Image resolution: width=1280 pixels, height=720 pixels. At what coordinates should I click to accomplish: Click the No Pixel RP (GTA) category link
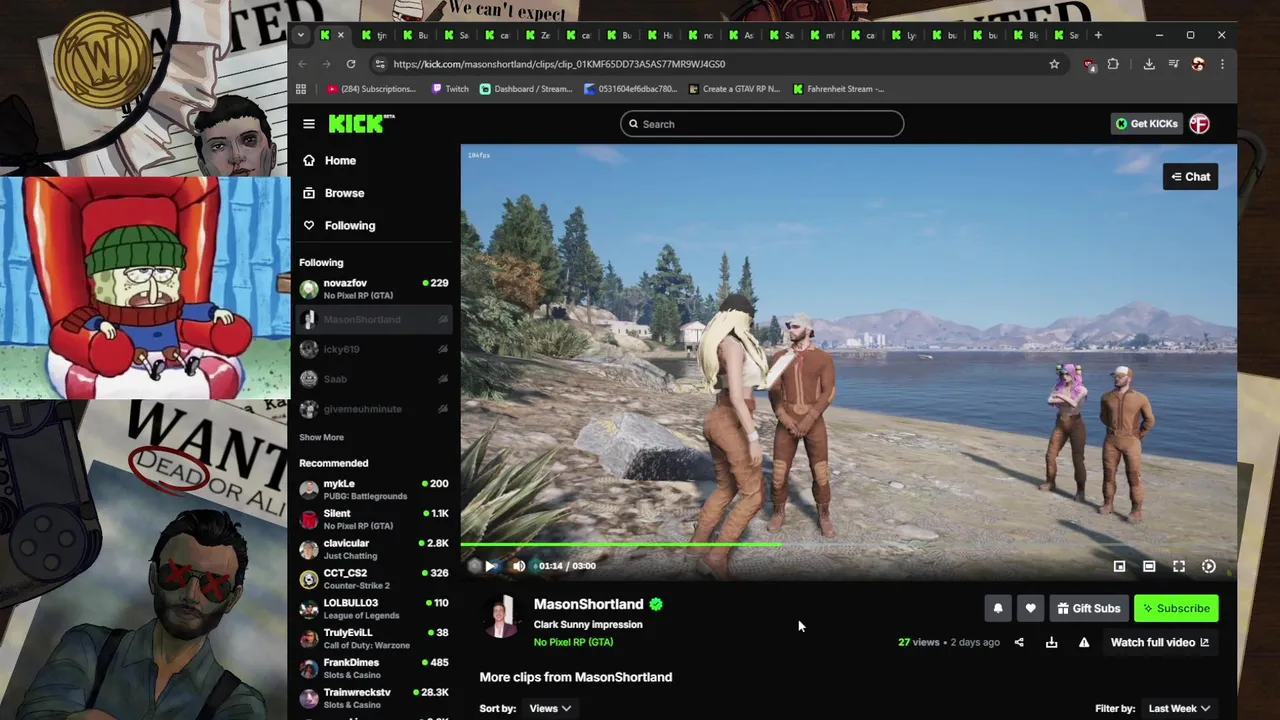point(573,642)
